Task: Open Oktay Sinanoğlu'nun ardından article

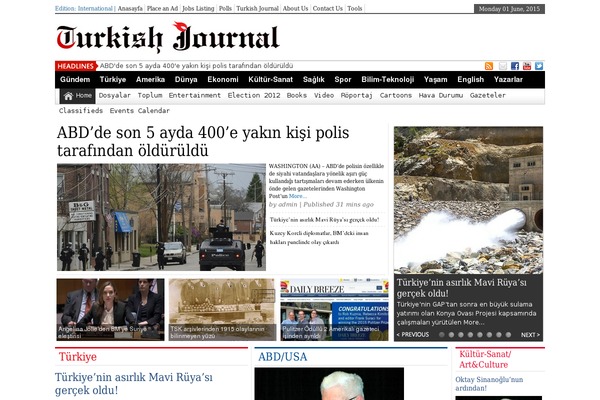Action: pyautogui.click(x=489, y=384)
